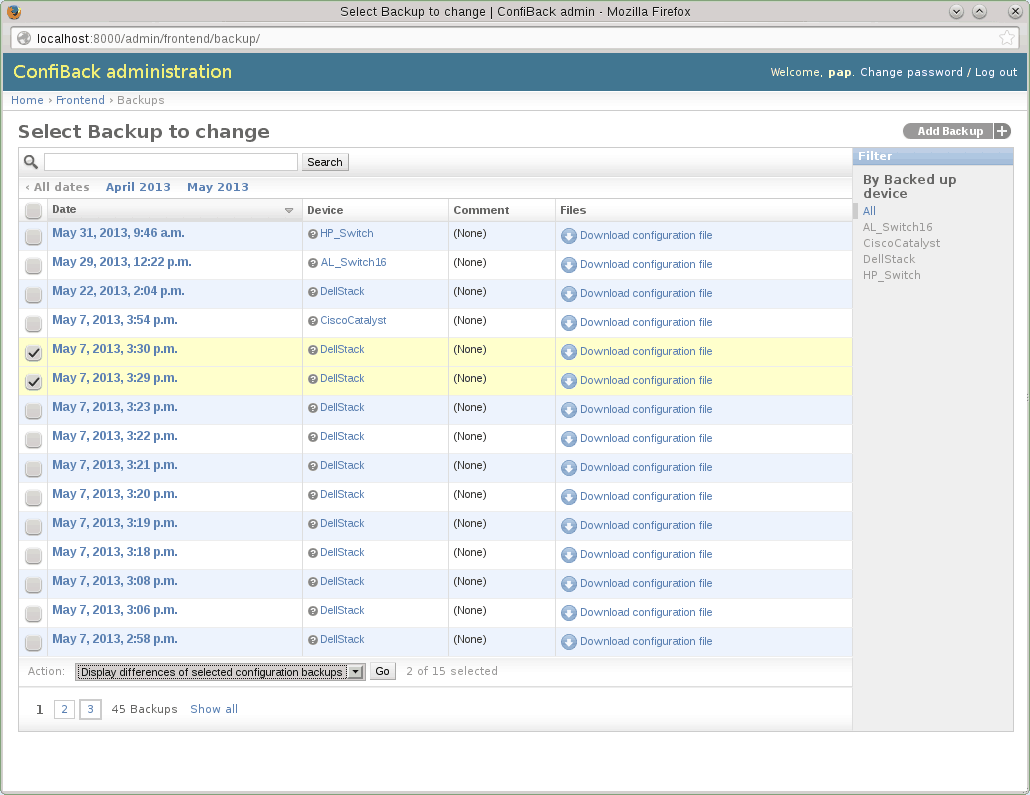Click the download icon on AL_Switch16 row
The height and width of the screenshot is (795, 1030).
(568, 264)
